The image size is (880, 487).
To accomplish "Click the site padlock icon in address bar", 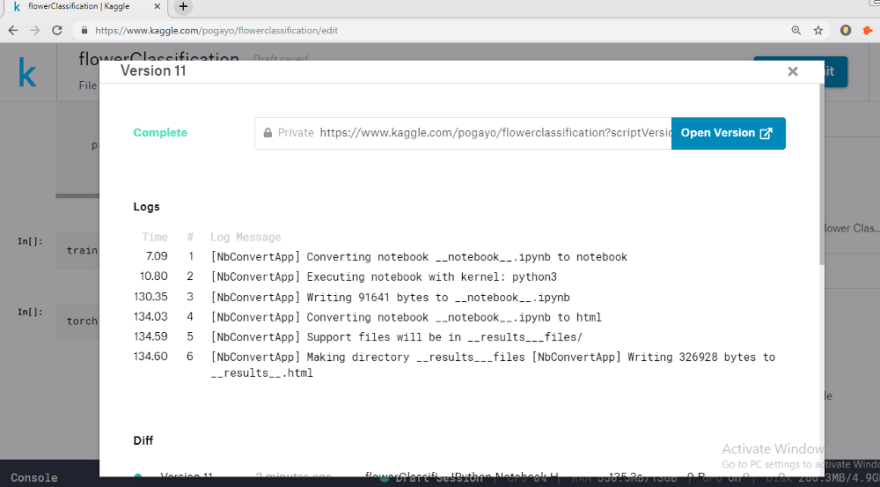I will (x=85, y=30).
